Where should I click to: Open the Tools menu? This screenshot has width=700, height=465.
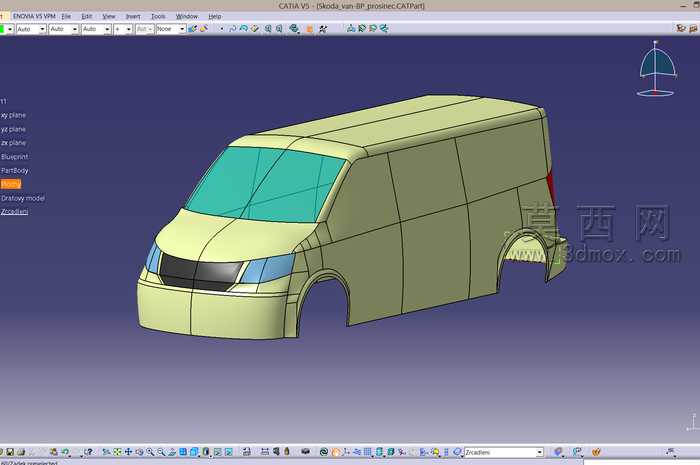tap(158, 16)
